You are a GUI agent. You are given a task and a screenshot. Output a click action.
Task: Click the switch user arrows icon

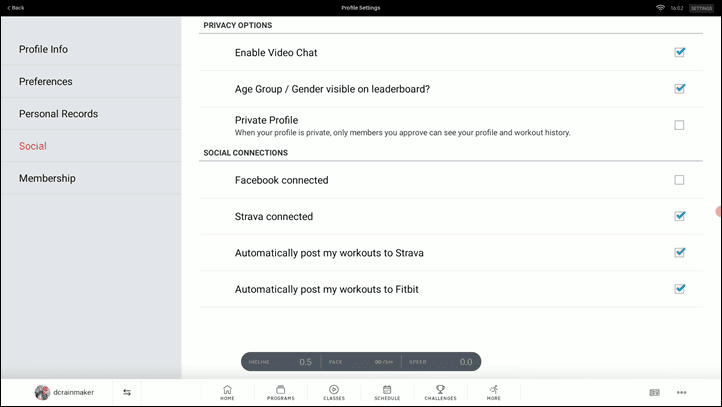[x=127, y=392]
